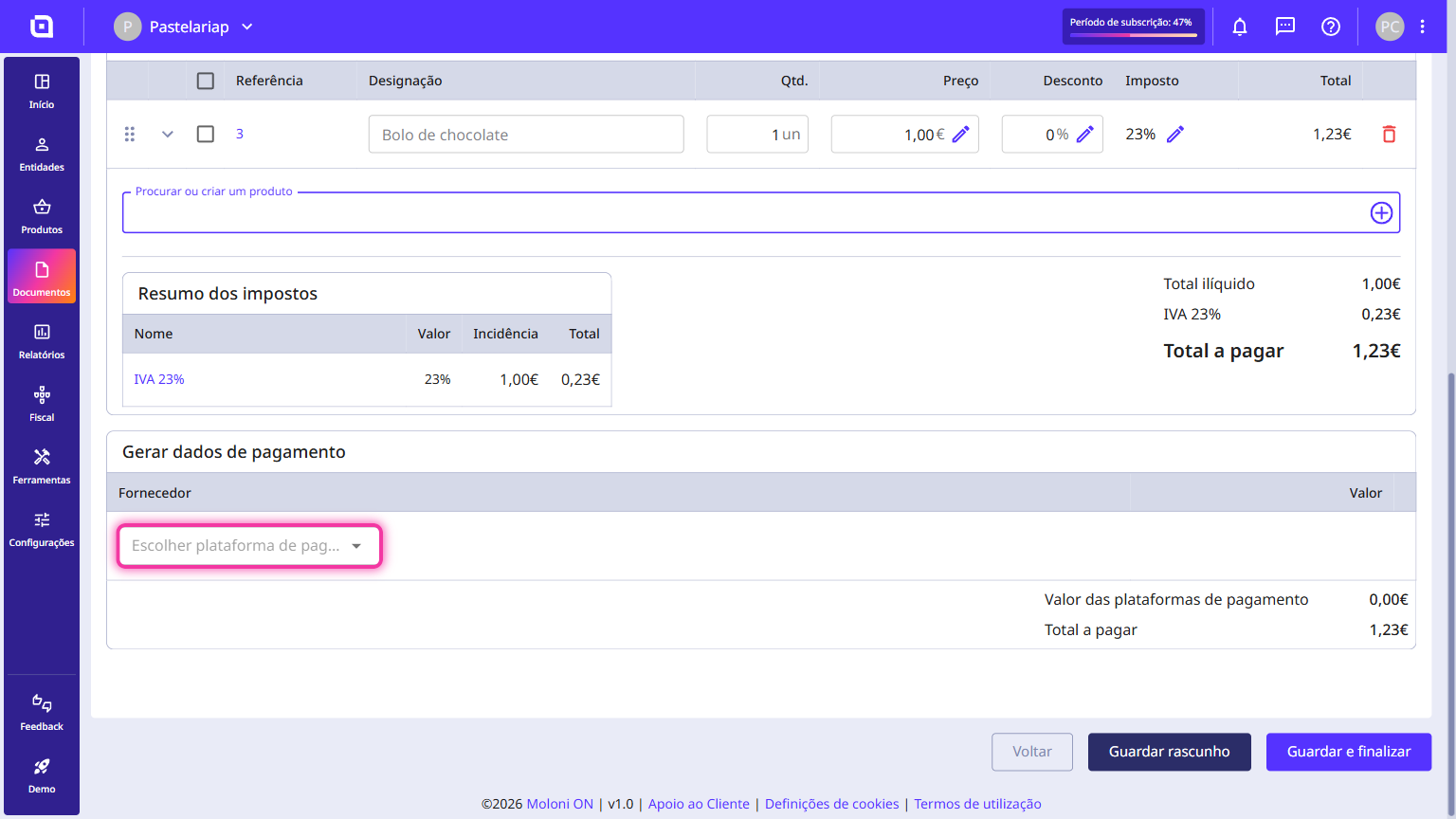Click Guardar rascunho button
1456x819 pixels.
[1169, 752]
